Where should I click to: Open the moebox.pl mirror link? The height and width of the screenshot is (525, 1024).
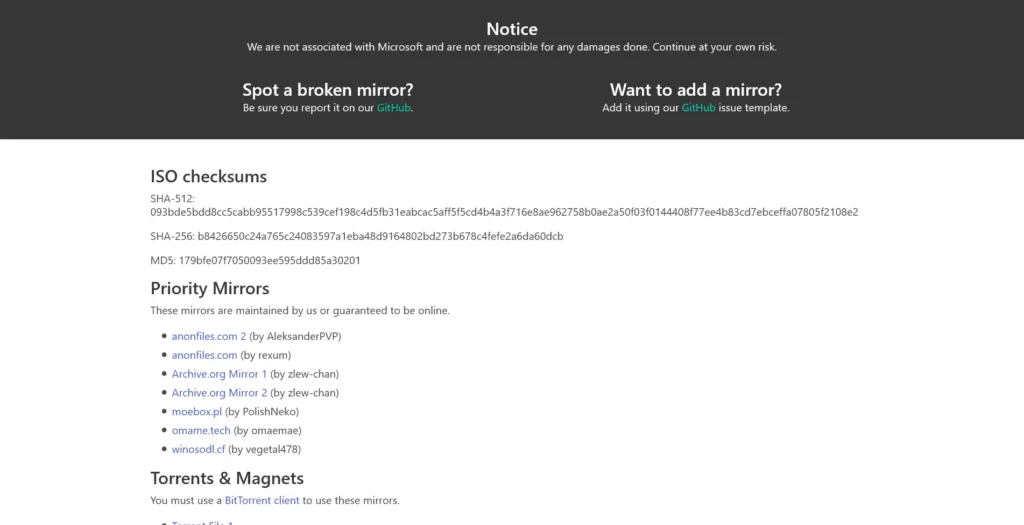[x=196, y=411]
